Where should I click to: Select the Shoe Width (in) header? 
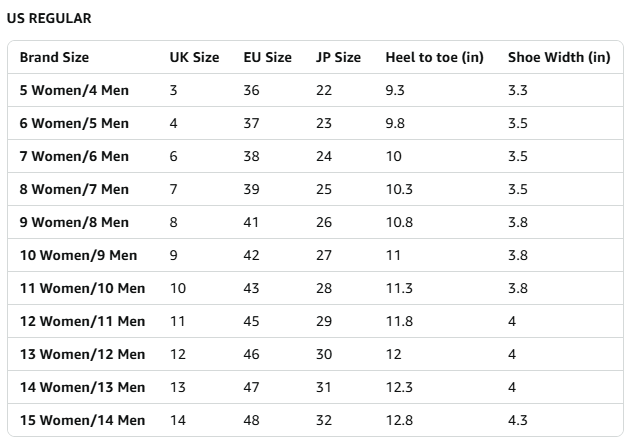point(559,57)
